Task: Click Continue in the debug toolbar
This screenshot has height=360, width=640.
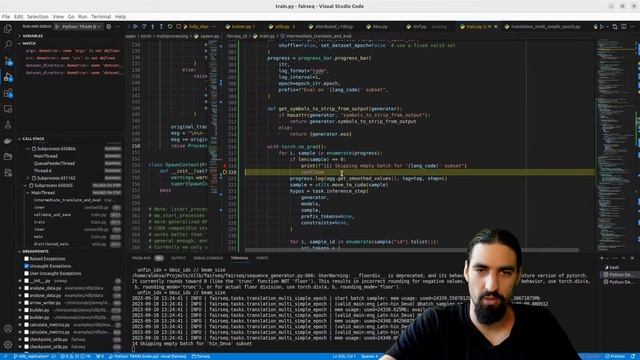Action: (135, 27)
